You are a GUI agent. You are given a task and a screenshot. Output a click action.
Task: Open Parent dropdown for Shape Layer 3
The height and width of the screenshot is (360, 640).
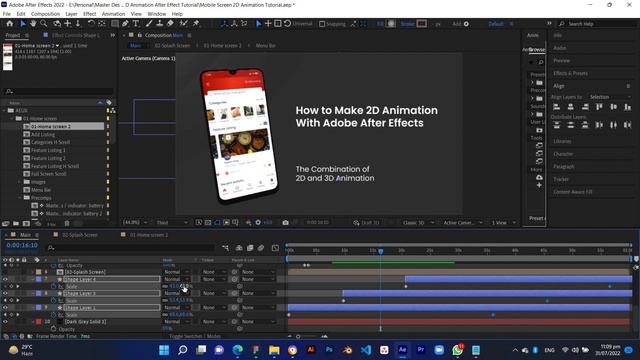pos(257,293)
